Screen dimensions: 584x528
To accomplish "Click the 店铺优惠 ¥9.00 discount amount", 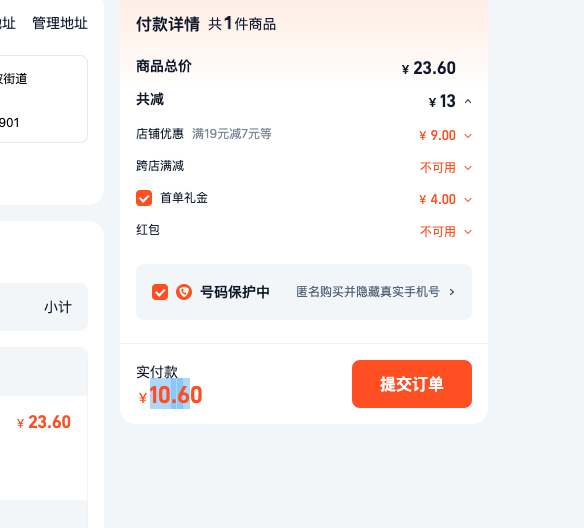I will click(x=437, y=136).
